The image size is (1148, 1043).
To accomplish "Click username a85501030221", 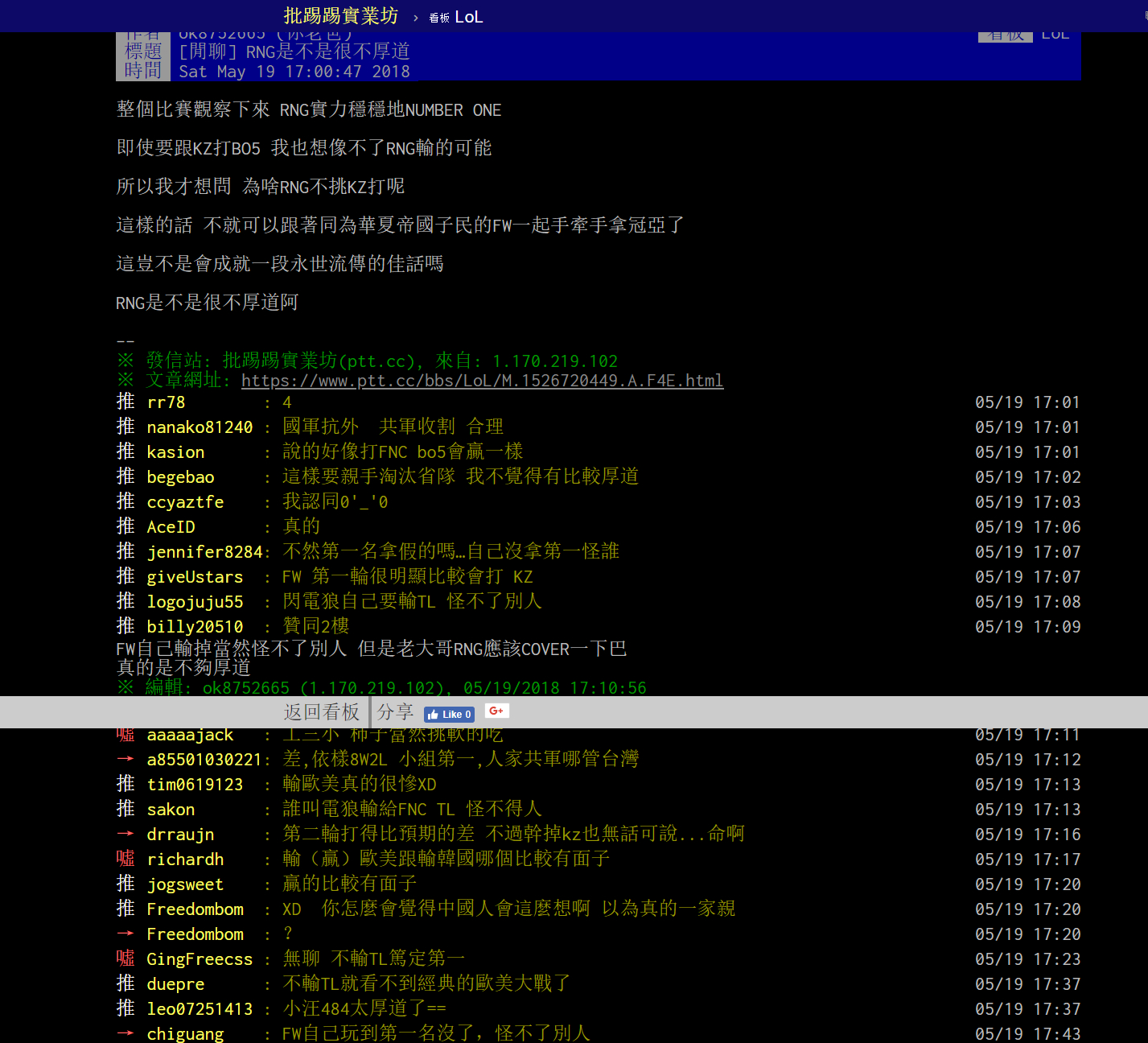I will pos(204,760).
